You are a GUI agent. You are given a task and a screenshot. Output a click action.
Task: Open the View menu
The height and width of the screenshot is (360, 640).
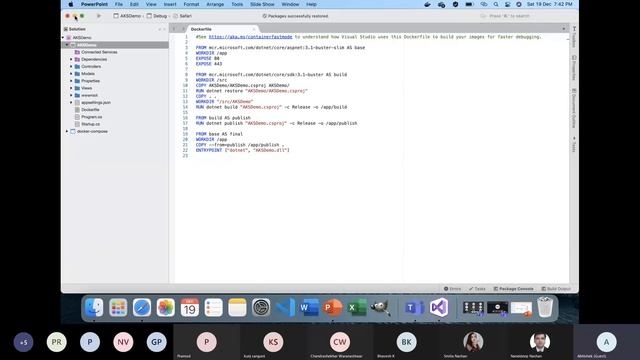click(151, 4)
